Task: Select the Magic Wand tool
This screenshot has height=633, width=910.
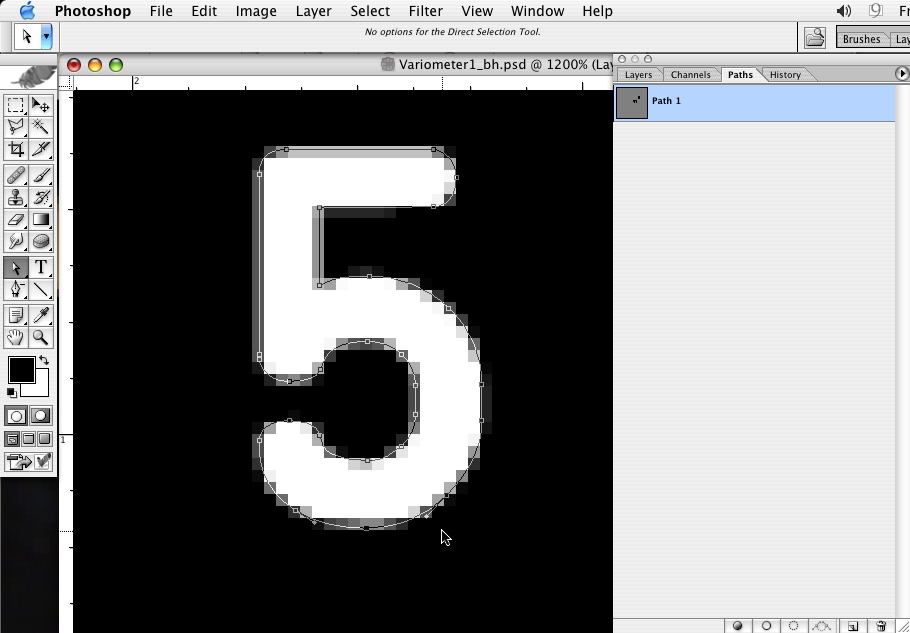Action: (x=41, y=127)
